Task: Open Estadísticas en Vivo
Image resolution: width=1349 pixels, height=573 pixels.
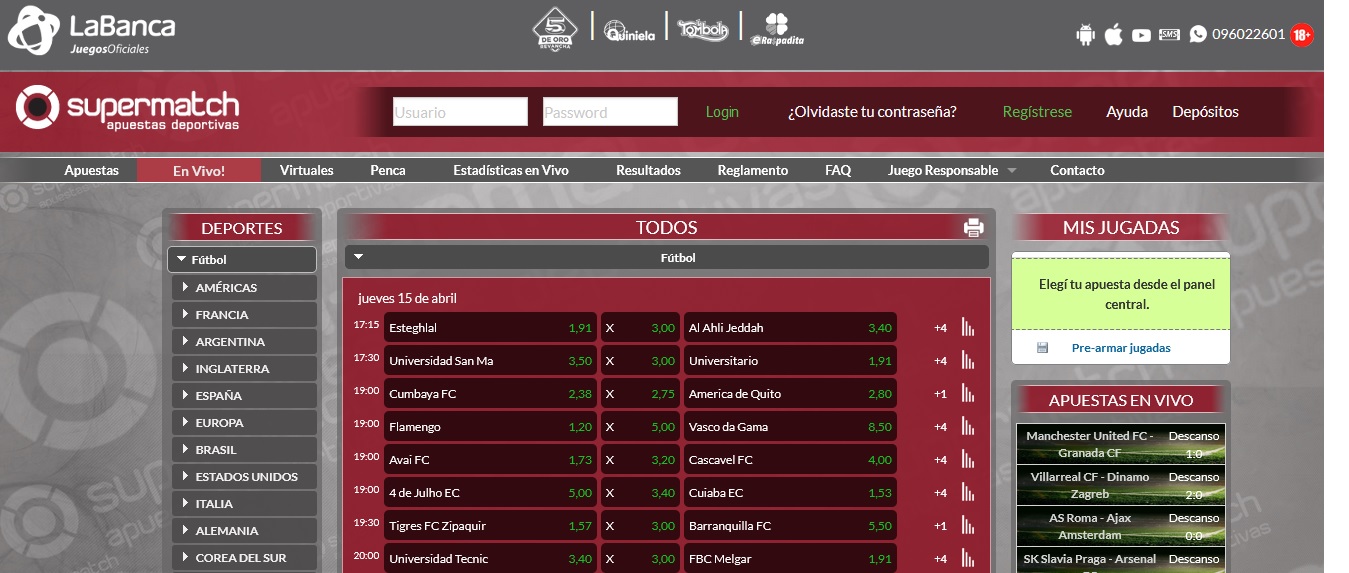Action: (x=511, y=170)
